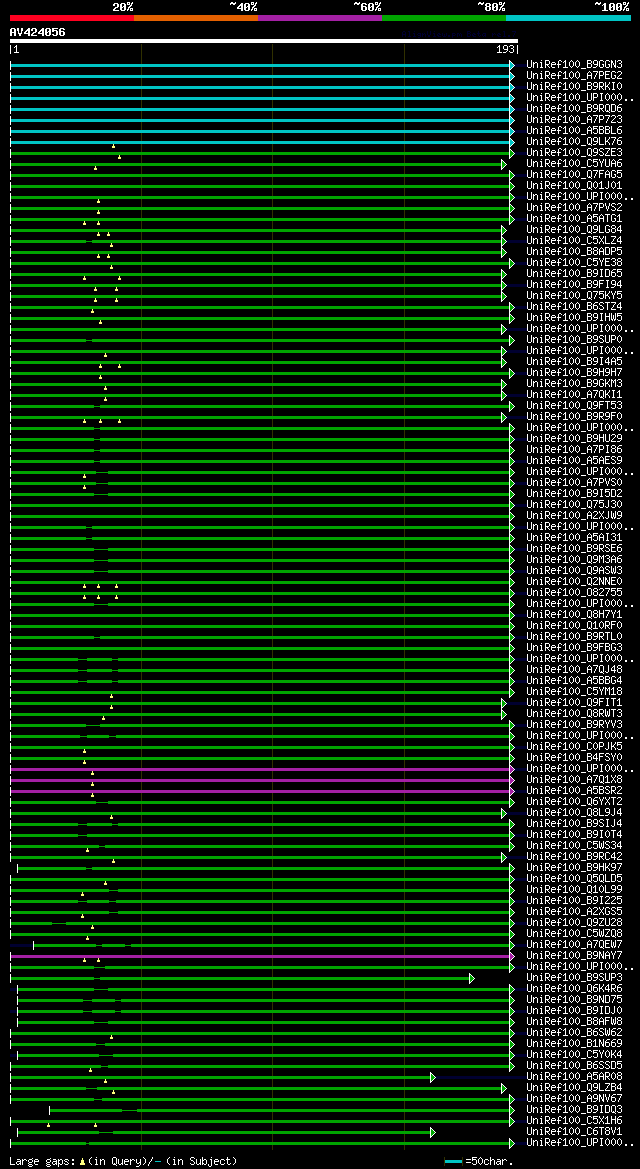The height and width of the screenshot is (1169, 640).
Task: Click the cyan alignment bar for Q9LK76
Action: pos(260,142)
